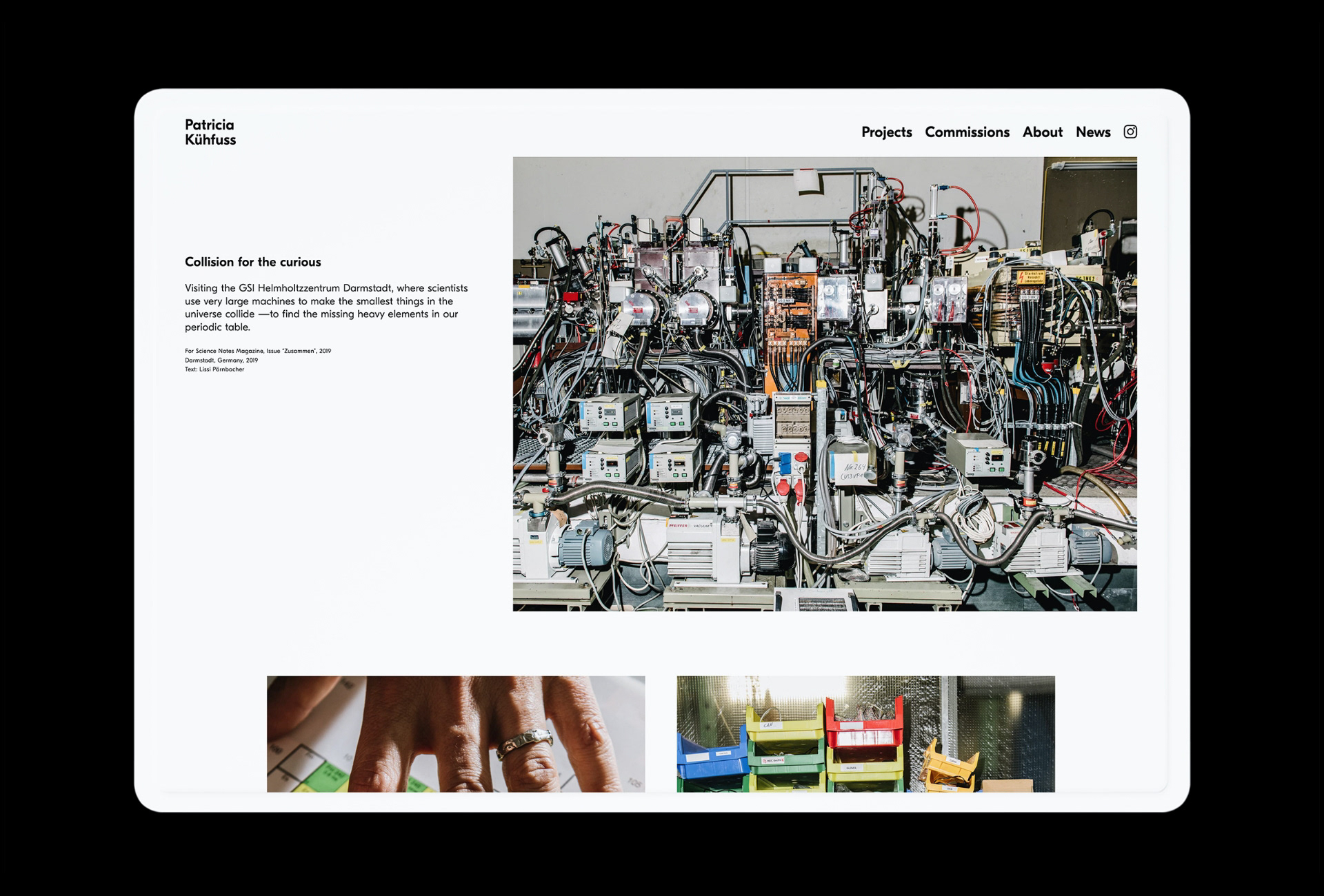Click 'About' between Commissions and News
Image resolution: width=1324 pixels, height=896 pixels.
coord(1043,132)
